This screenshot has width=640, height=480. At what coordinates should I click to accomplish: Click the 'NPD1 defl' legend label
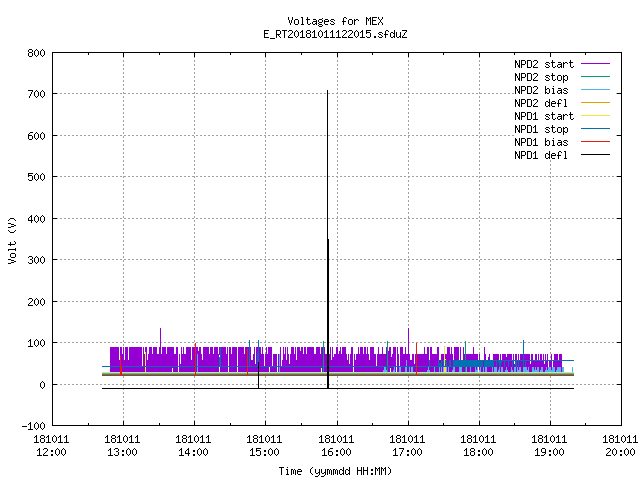[541, 156]
